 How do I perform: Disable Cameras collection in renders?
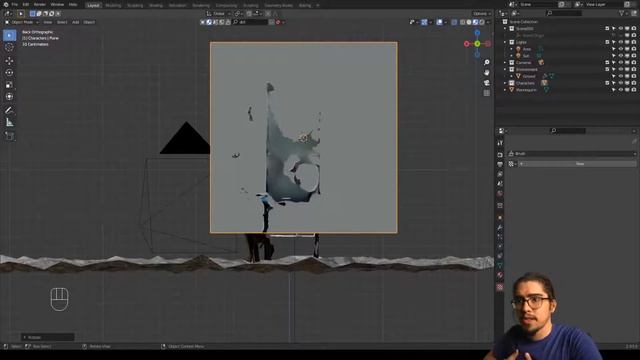point(633,62)
